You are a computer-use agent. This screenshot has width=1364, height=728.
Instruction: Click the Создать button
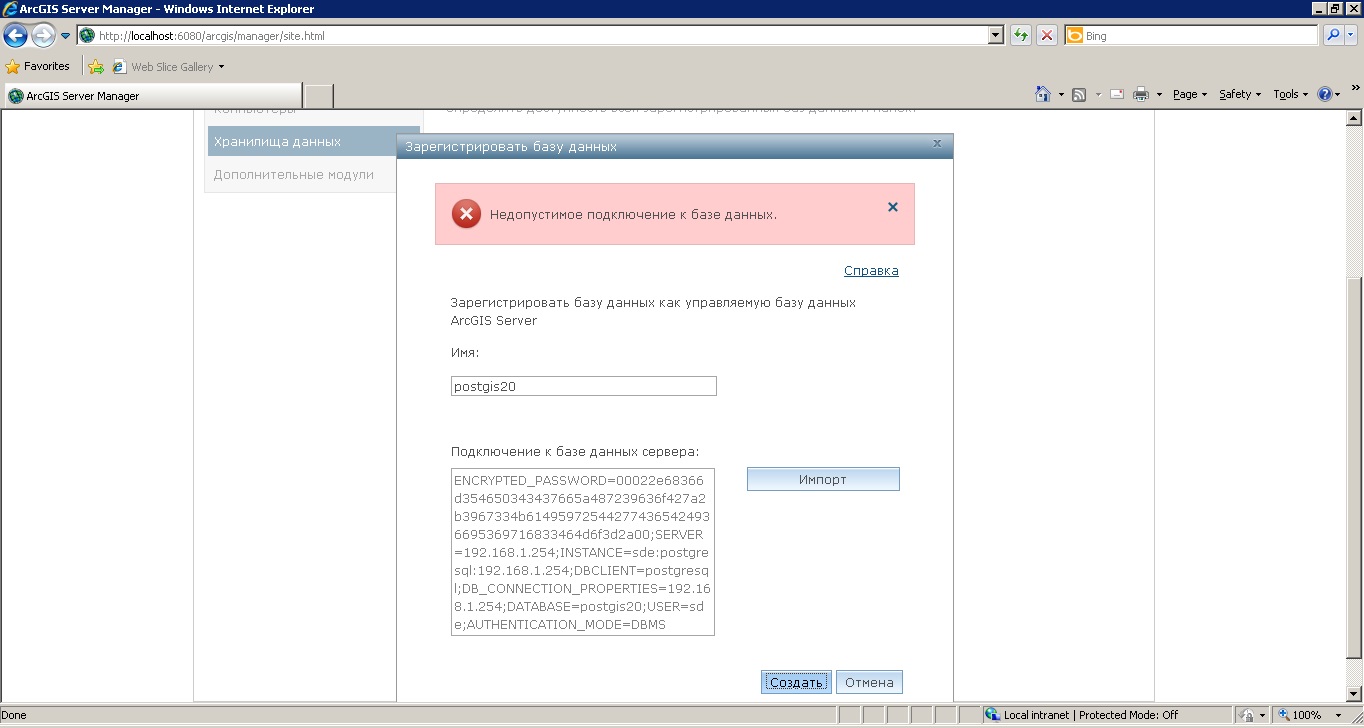(796, 682)
